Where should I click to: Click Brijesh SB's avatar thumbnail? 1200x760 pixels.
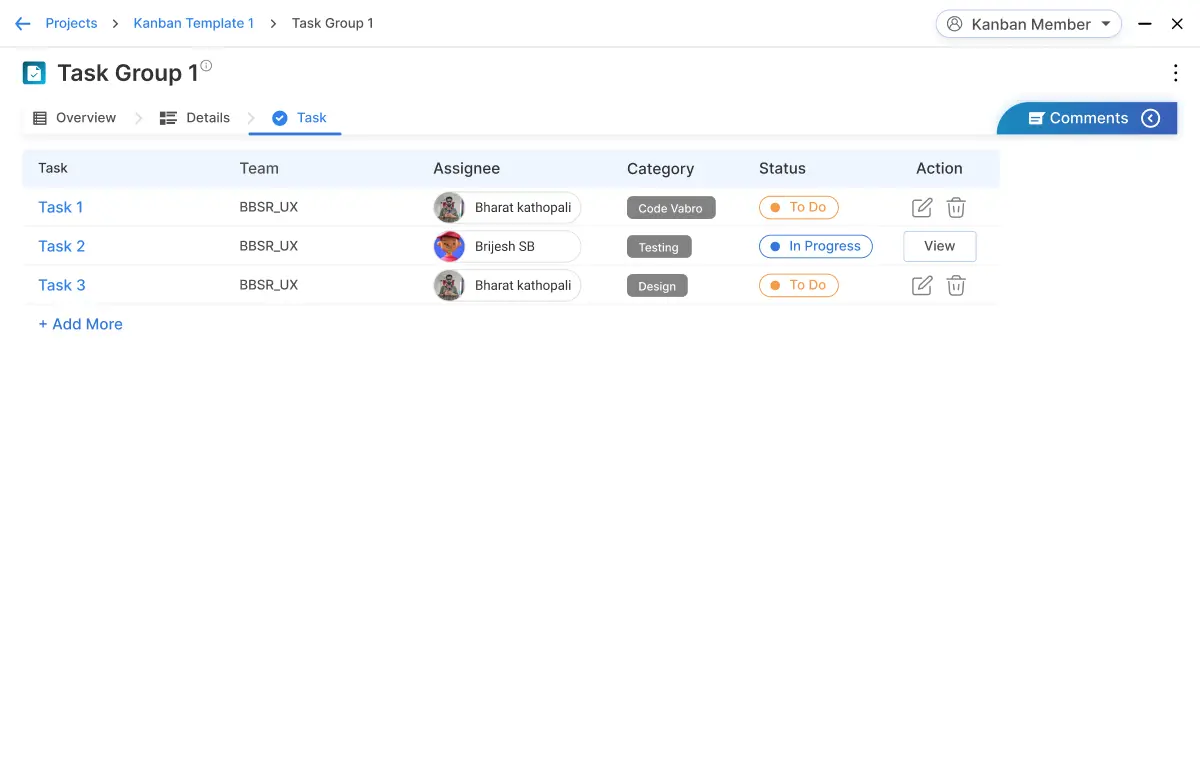click(x=449, y=246)
